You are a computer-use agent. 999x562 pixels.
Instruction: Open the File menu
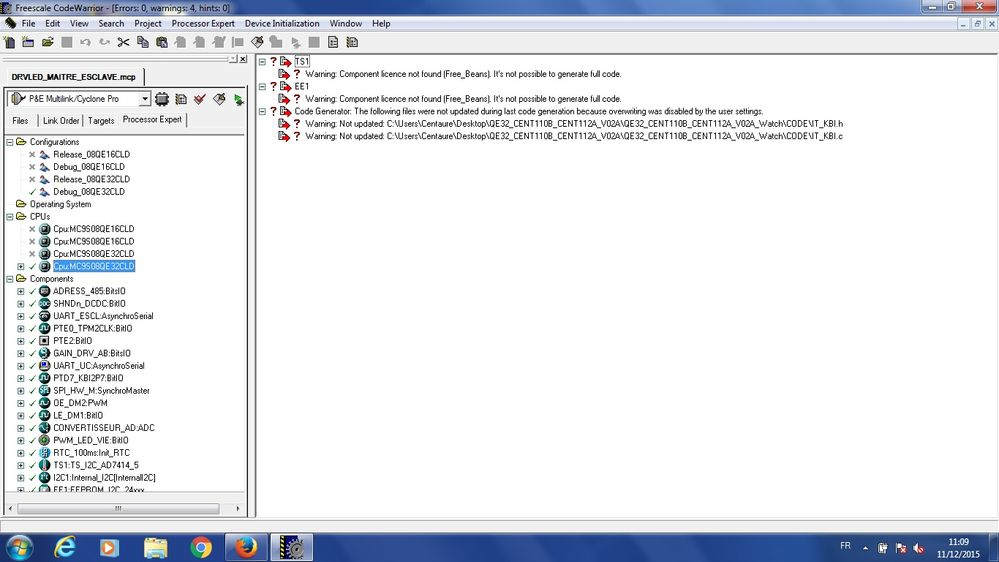tap(29, 24)
